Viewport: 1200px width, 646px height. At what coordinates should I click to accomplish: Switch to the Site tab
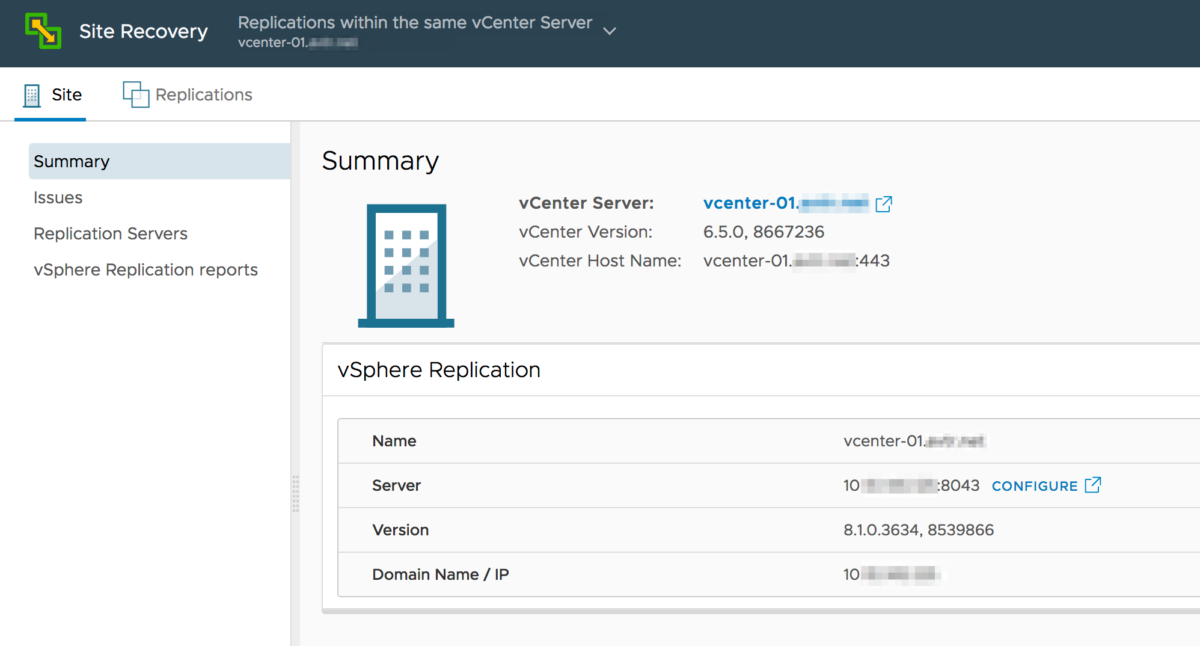(66, 93)
